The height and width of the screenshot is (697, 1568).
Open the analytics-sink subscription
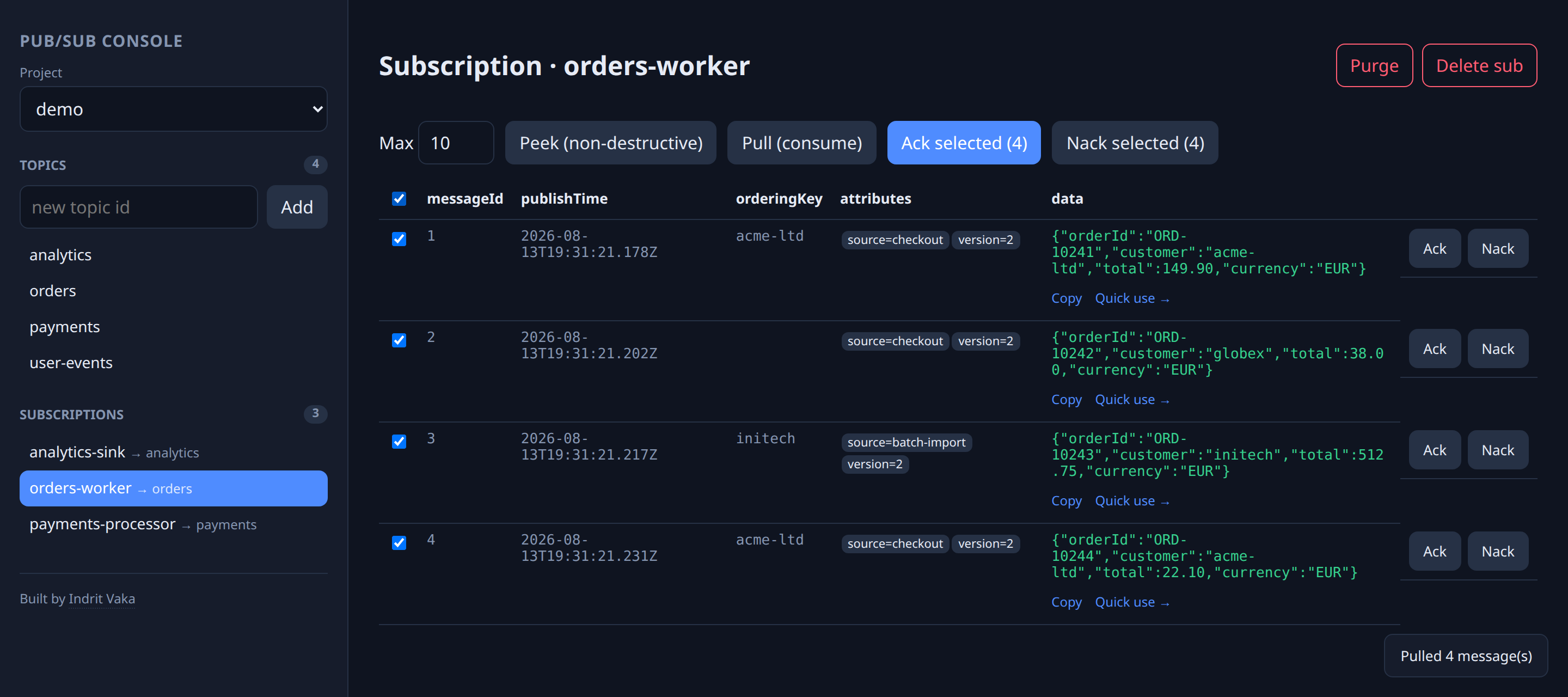[174, 453]
